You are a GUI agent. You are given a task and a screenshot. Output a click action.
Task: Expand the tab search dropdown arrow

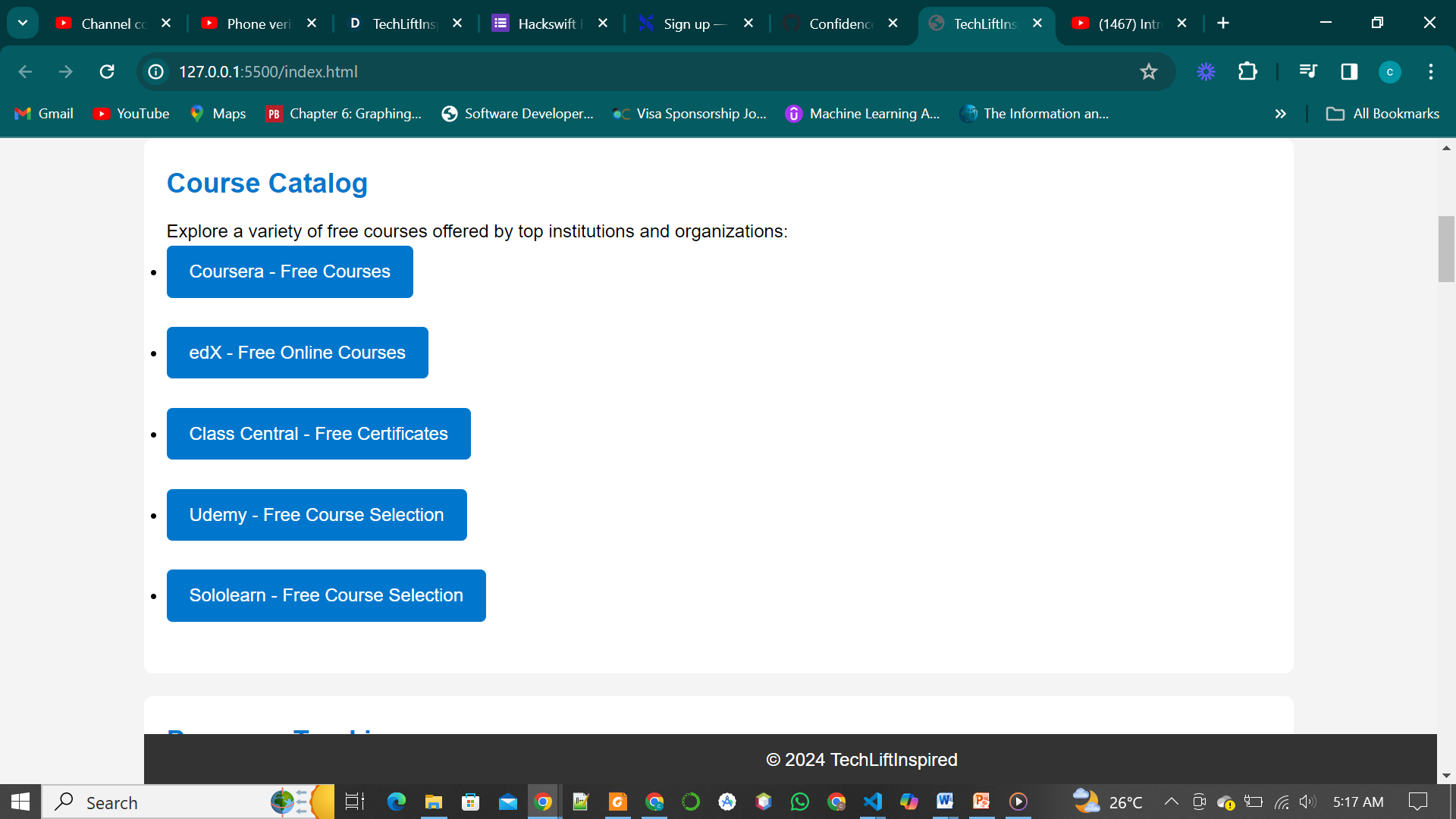[23, 23]
